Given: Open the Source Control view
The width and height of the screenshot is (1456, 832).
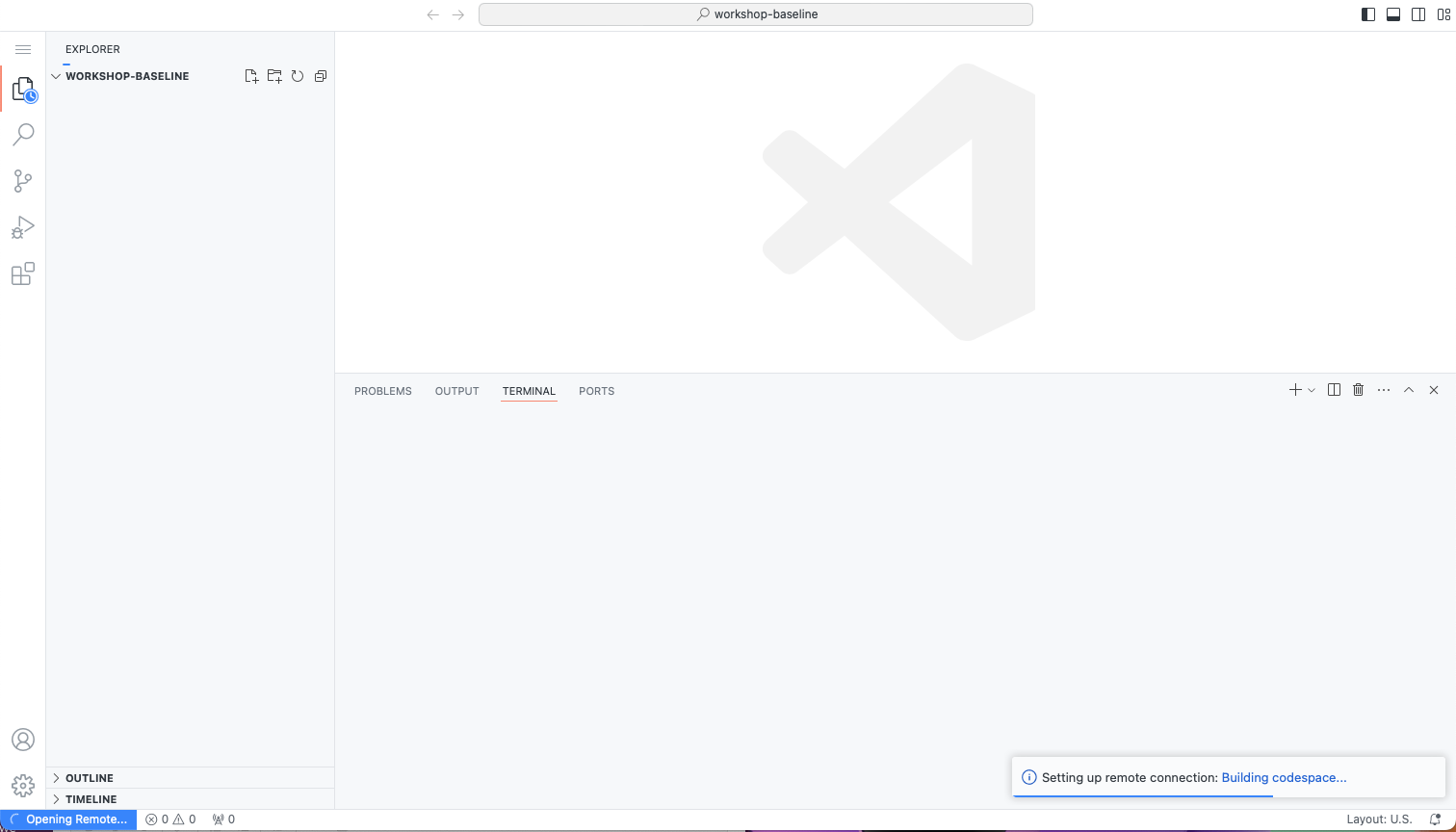Looking at the screenshot, I should tap(23, 181).
